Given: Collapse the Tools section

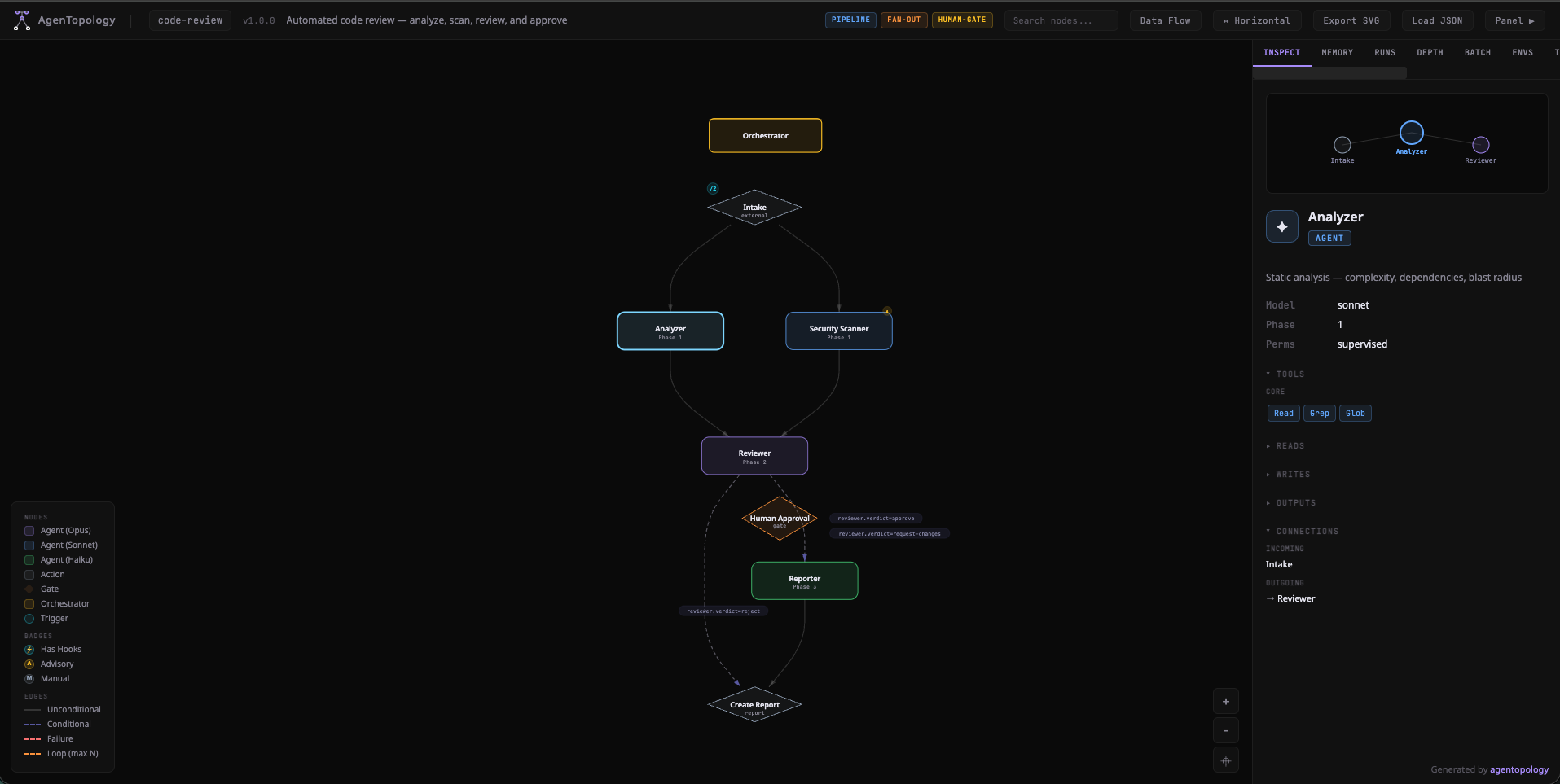Looking at the screenshot, I should click(x=1285, y=374).
